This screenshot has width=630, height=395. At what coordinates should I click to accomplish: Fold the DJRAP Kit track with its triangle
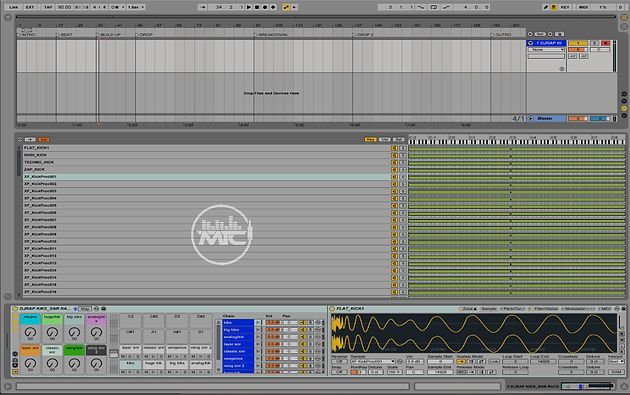[x=530, y=43]
